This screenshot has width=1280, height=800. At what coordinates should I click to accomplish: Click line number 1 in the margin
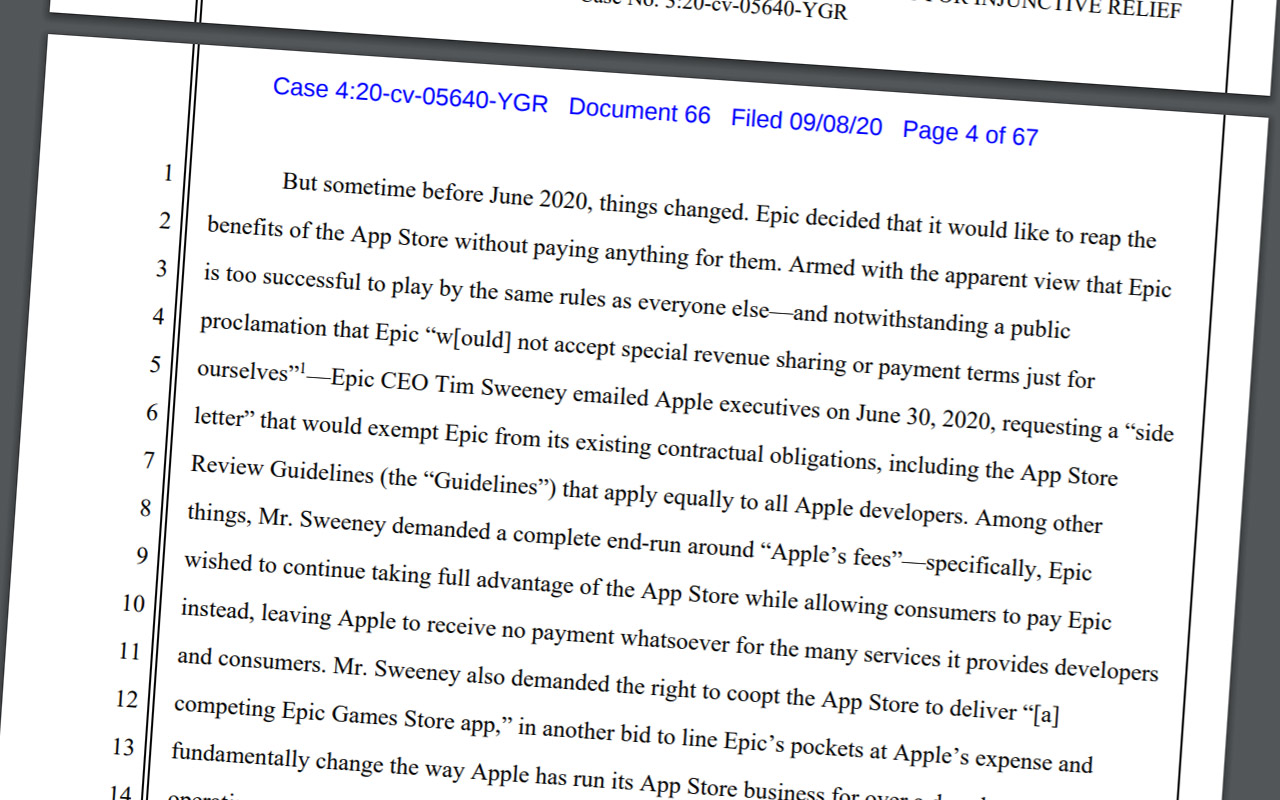[168, 173]
